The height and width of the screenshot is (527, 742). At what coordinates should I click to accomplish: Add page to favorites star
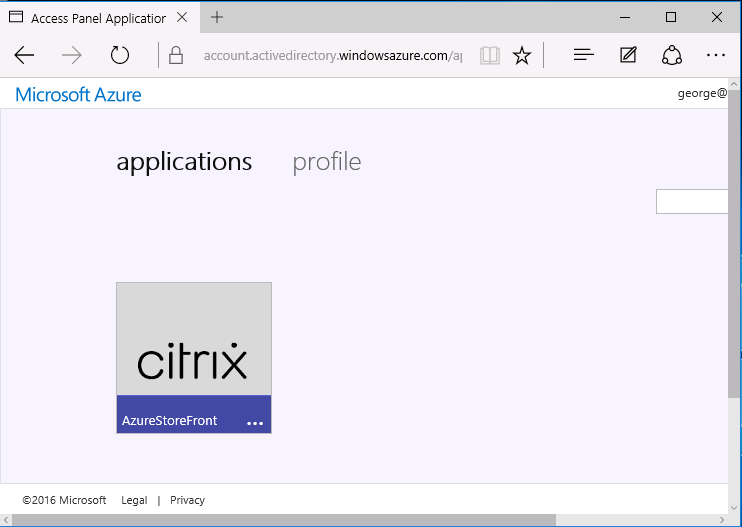[x=521, y=56]
